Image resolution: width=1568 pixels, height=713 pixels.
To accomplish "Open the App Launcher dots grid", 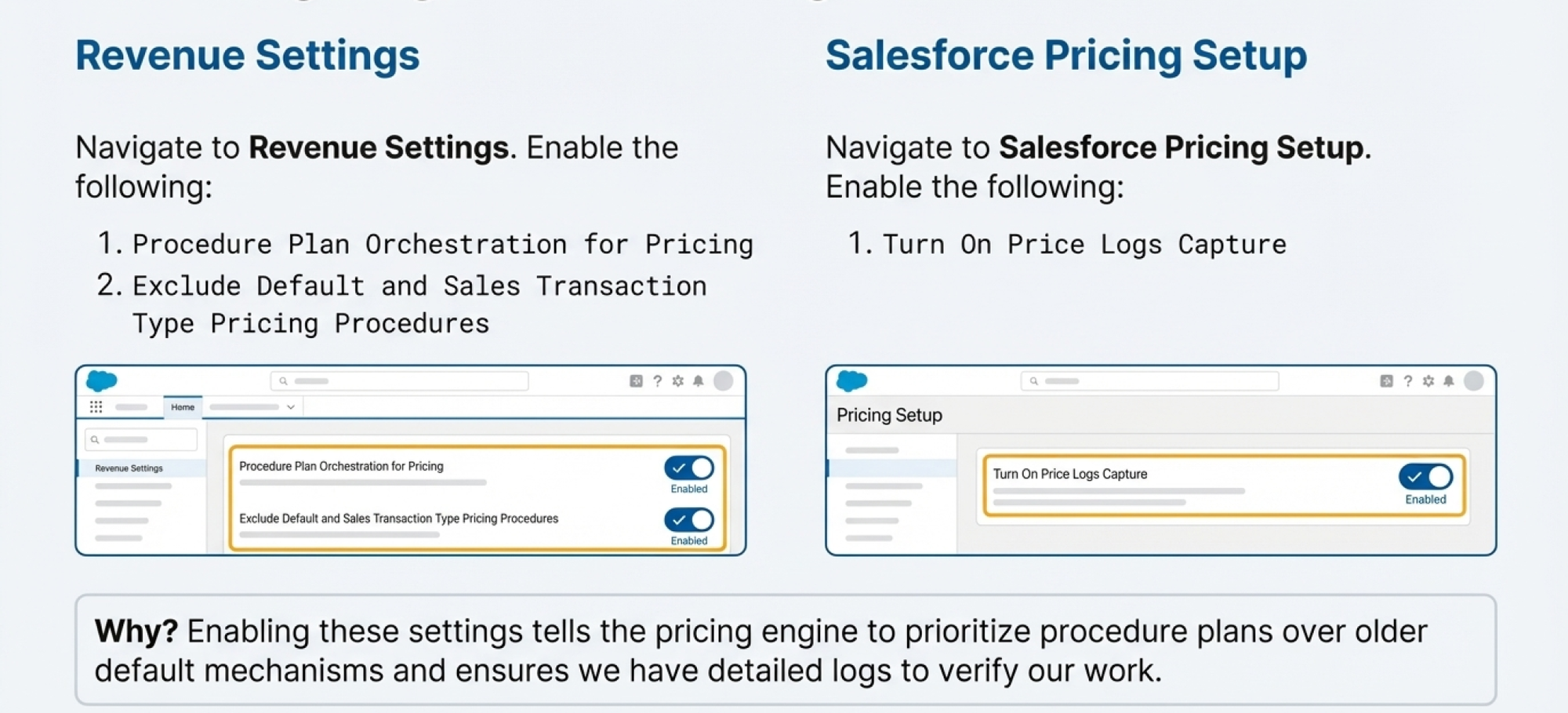I will [96, 406].
